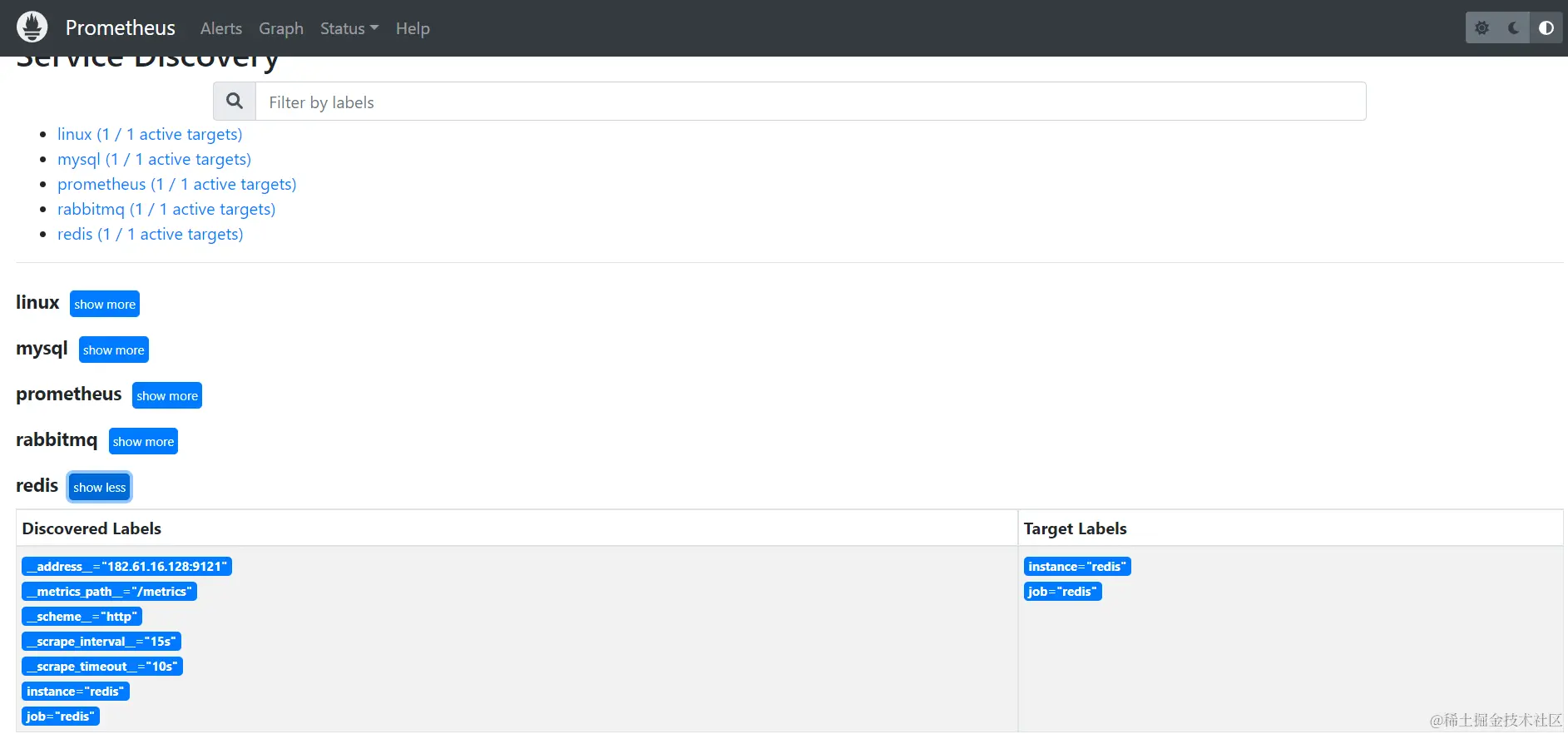This screenshot has width=1568, height=734.
Task: Click target label job="redis" badge
Action: (x=1063, y=592)
